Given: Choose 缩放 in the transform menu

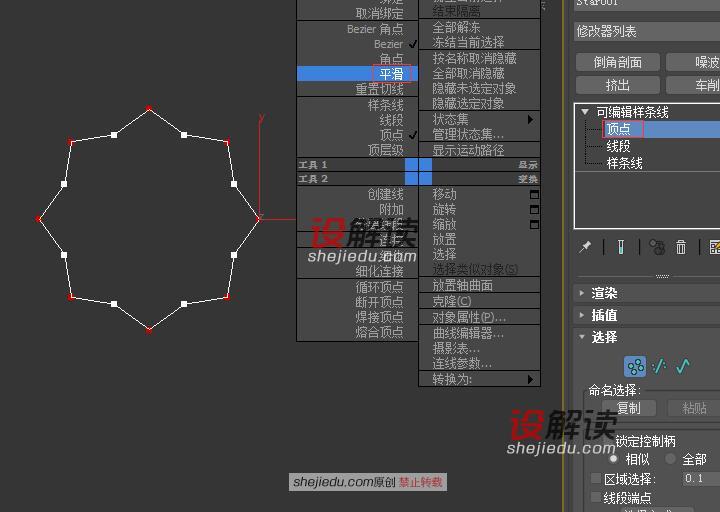Looking at the screenshot, I should (x=444, y=224).
